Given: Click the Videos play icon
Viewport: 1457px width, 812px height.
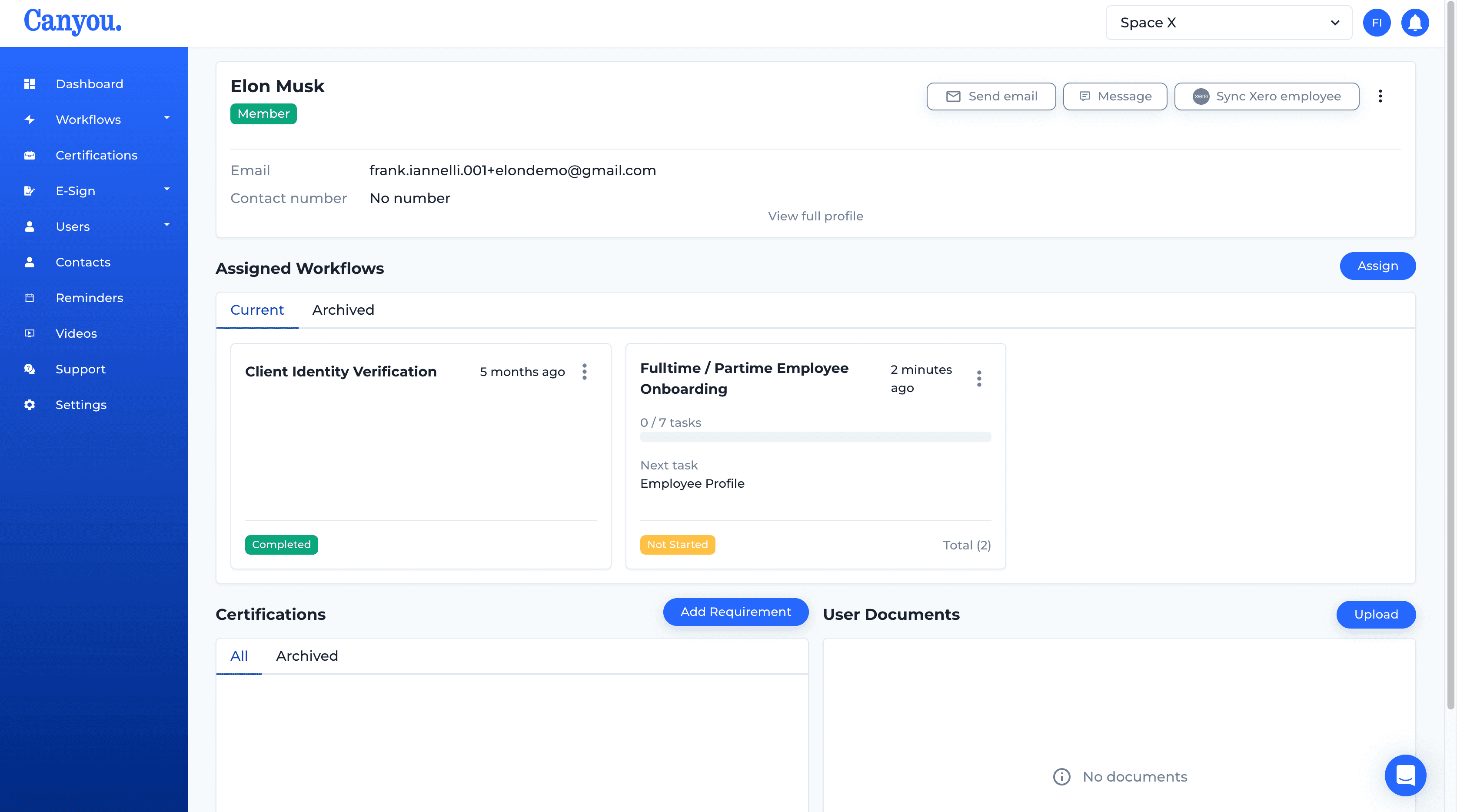Looking at the screenshot, I should (30, 333).
